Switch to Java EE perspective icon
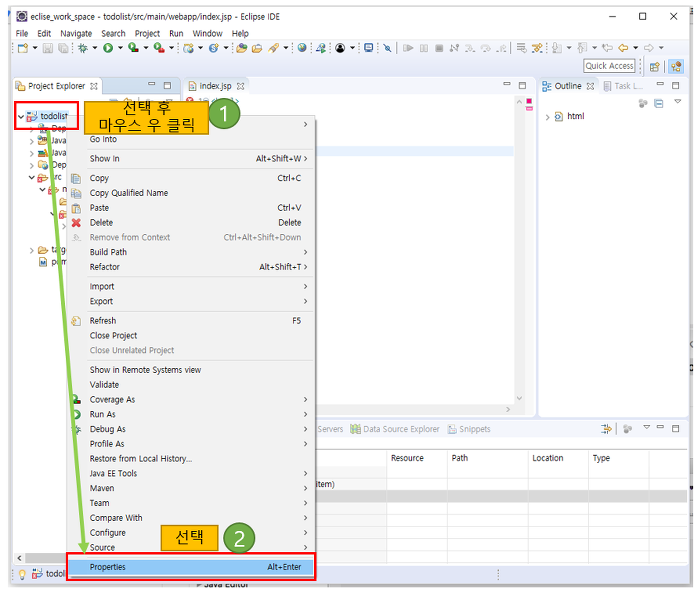Viewport: 694px width, 596px height. (676, 67)
